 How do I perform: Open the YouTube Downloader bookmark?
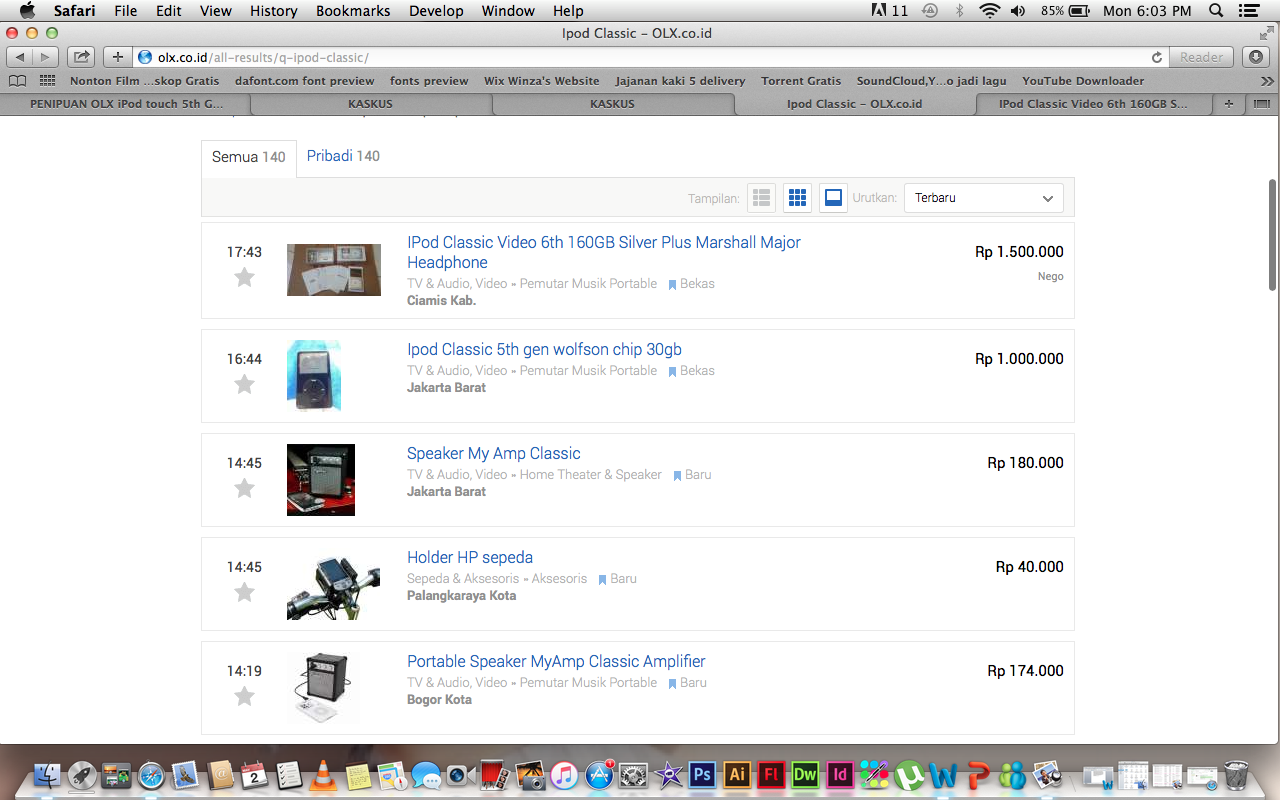click(x=1083, y=81)
